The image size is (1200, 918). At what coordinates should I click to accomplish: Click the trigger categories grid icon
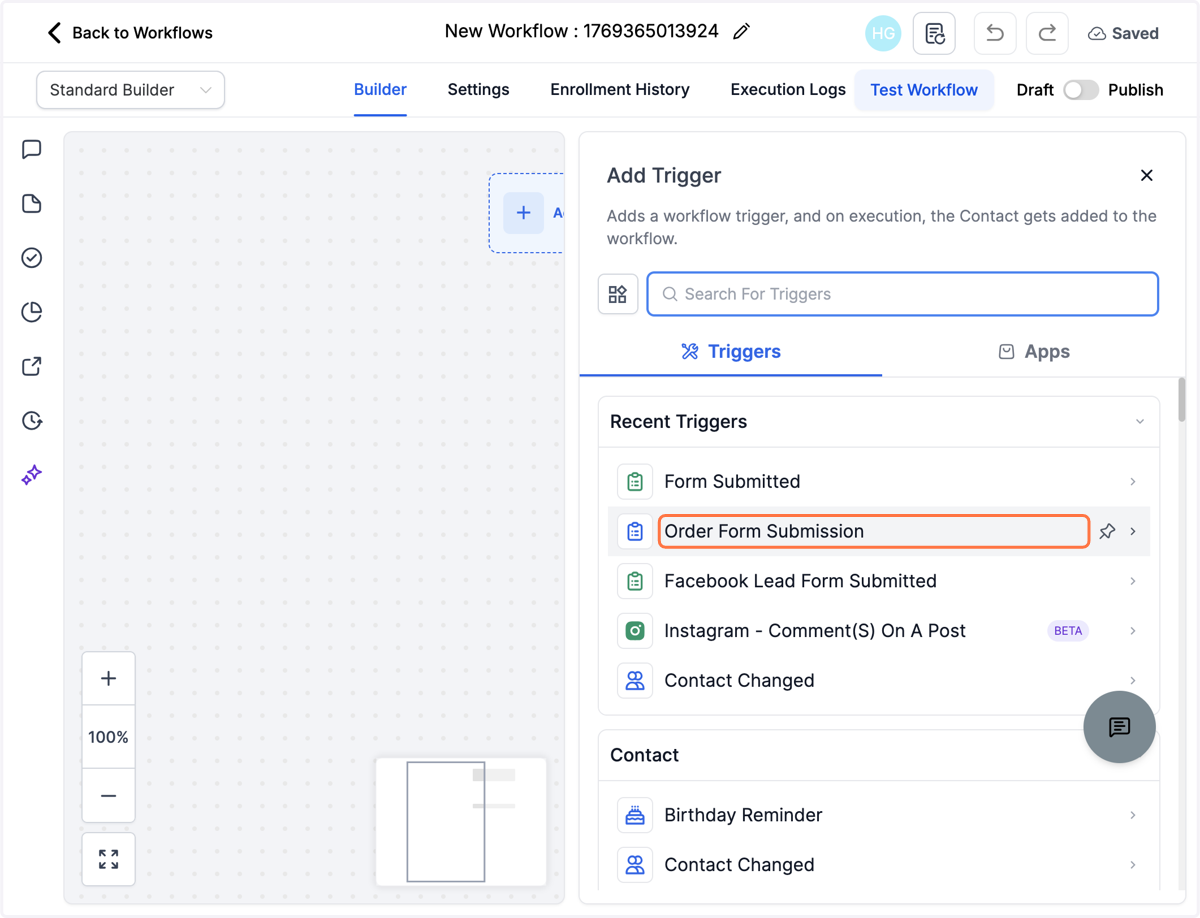pyautogui.click(x=618, y=294)
